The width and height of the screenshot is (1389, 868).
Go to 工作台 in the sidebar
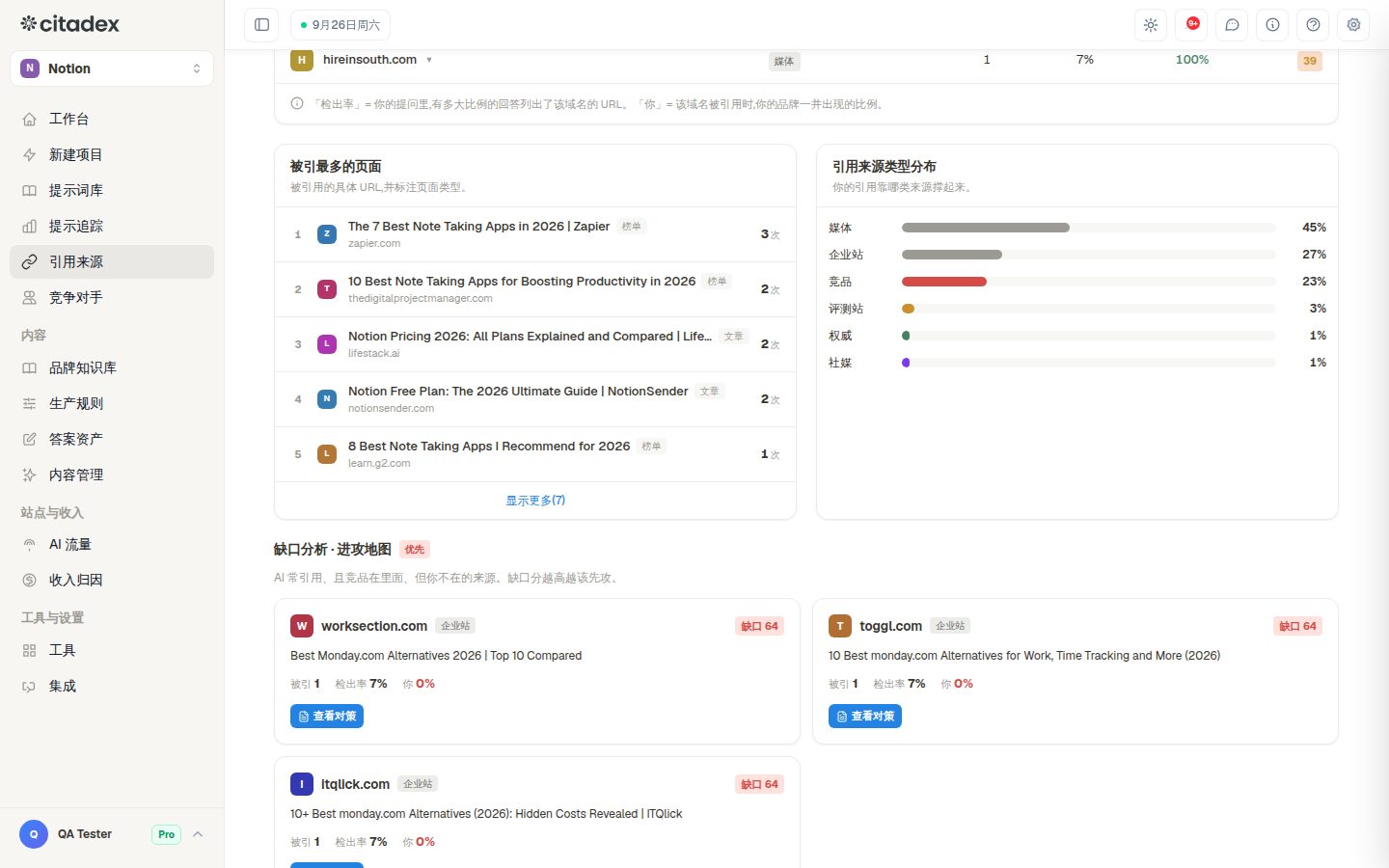point(112,119)
